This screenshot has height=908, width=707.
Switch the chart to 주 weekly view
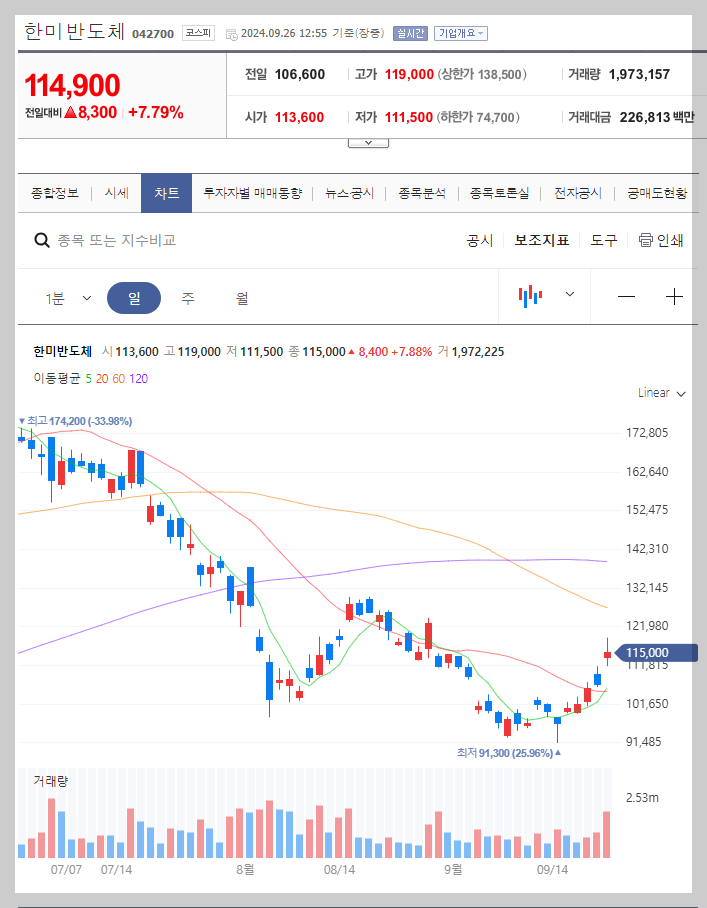pos(186,297)
